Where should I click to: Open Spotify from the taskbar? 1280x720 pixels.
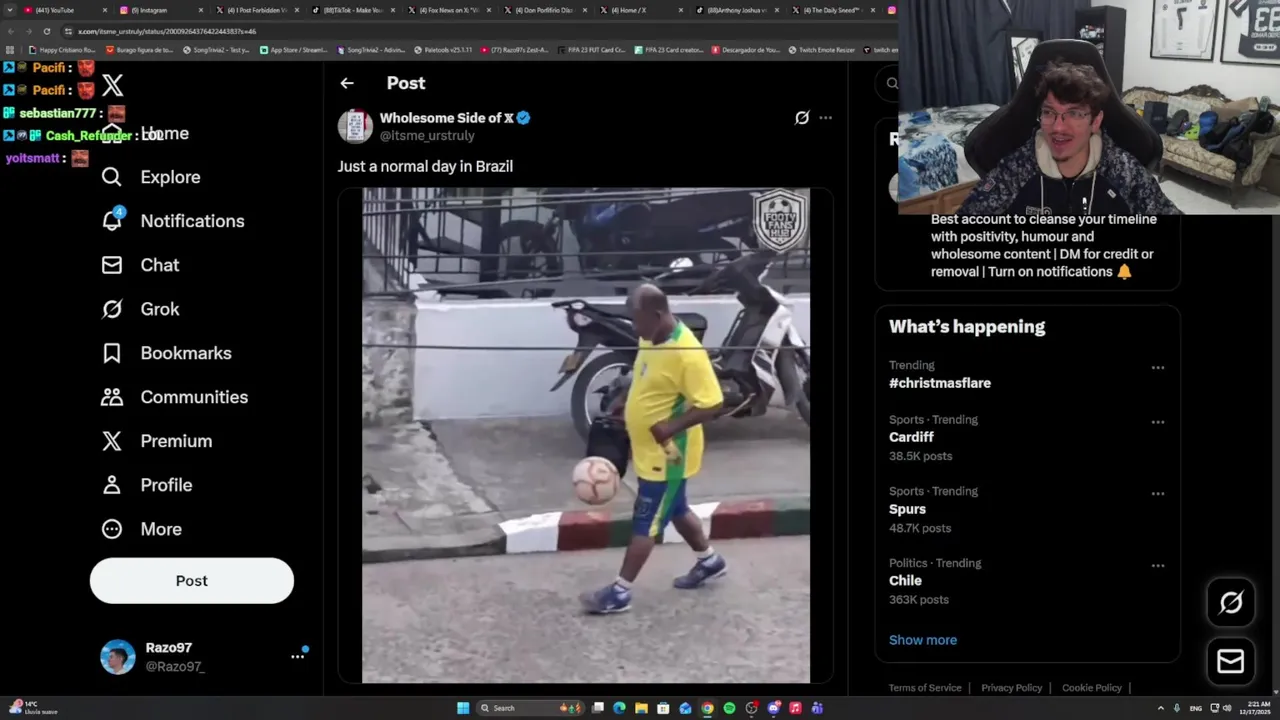point(729,708)
